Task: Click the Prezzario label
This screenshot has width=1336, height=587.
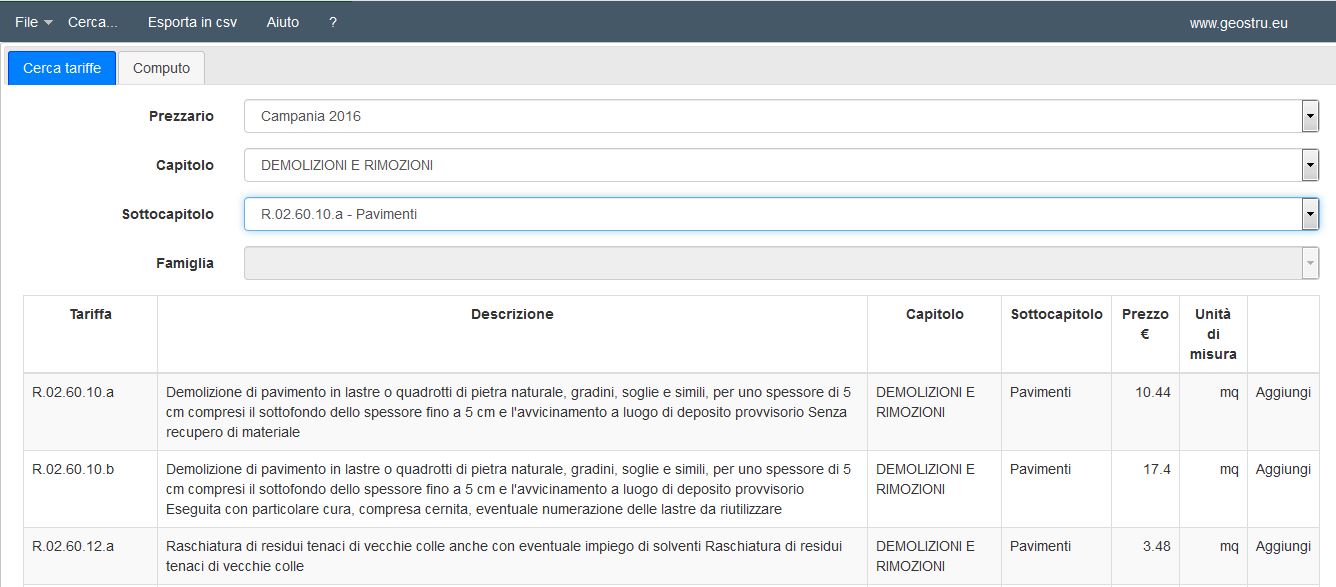Action: click(181, 116)
